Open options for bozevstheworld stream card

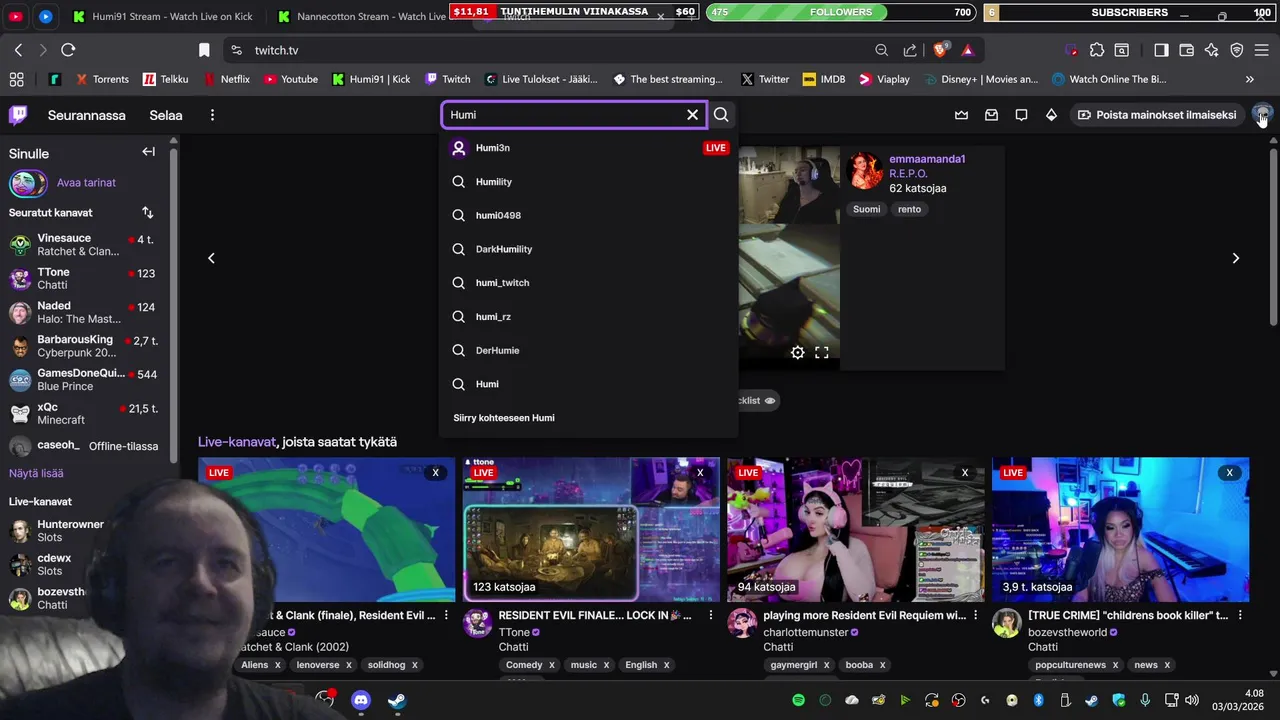point(1240,615)
